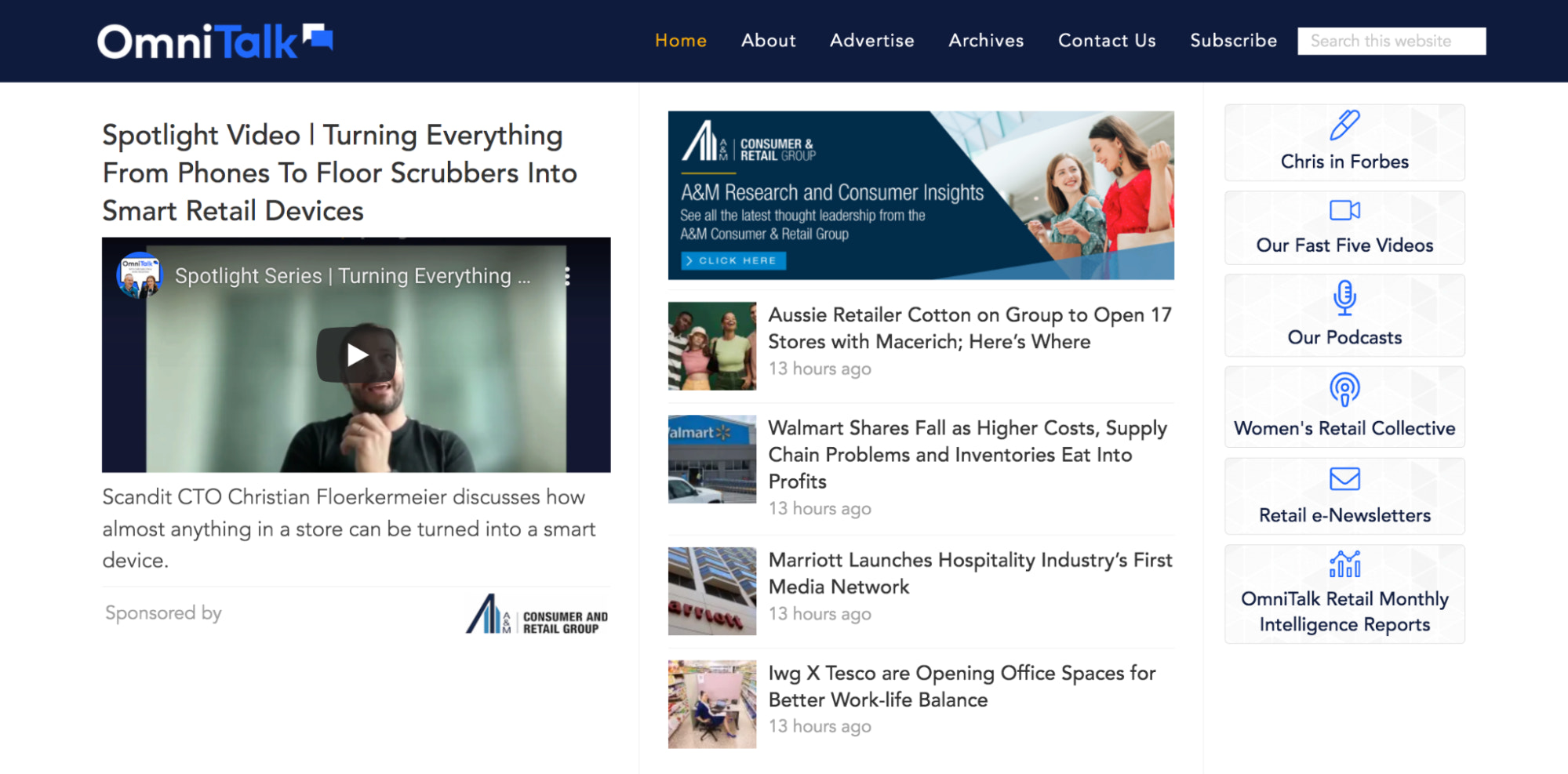Click the chart icon for Monthly Intelligence Reports
1568x774 pixels.
point(1344,564)
